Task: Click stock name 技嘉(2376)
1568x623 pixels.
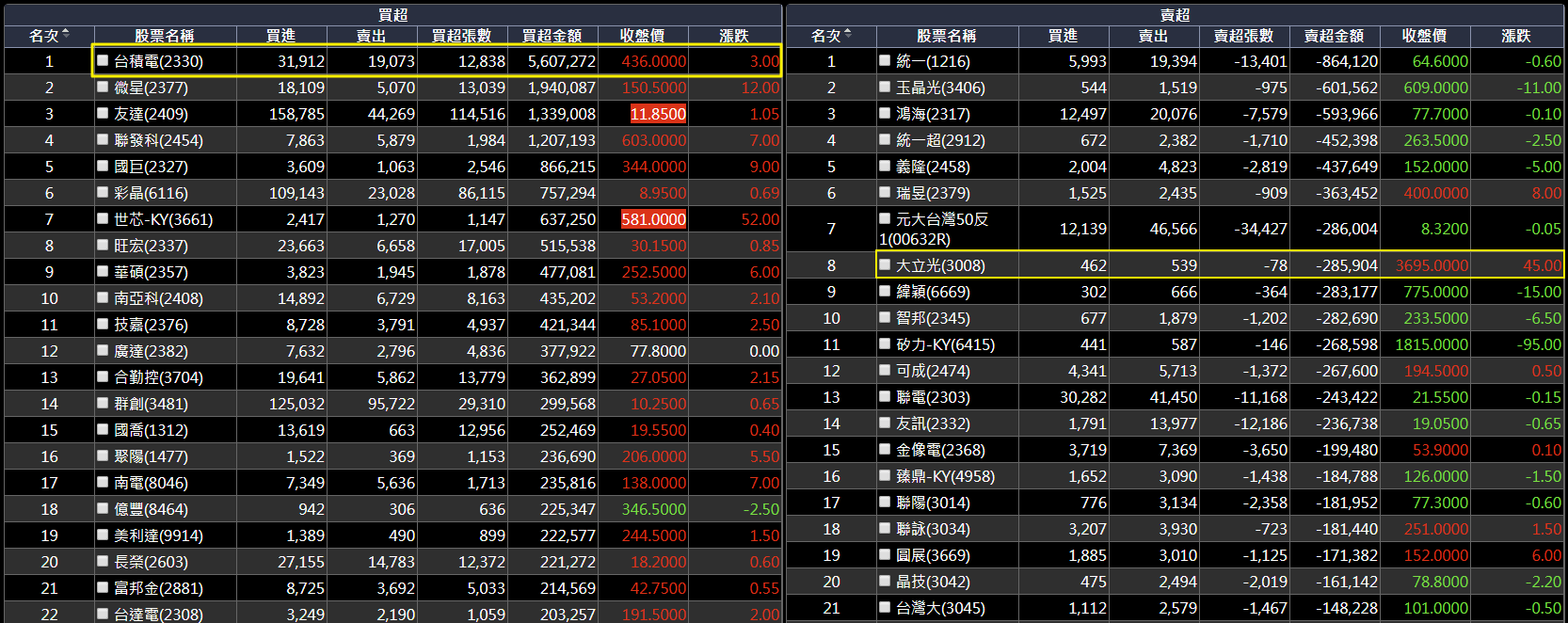Action: [x=151, y=325]
